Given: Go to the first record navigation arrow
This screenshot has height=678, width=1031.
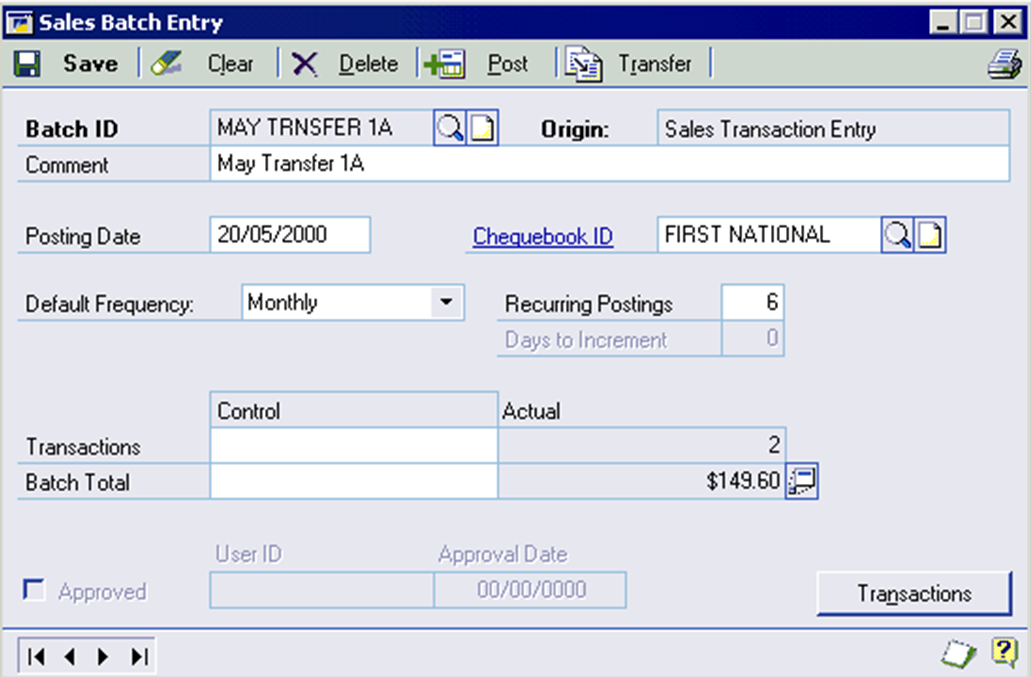Looking at the screenshot, I should tap(37, 656).
